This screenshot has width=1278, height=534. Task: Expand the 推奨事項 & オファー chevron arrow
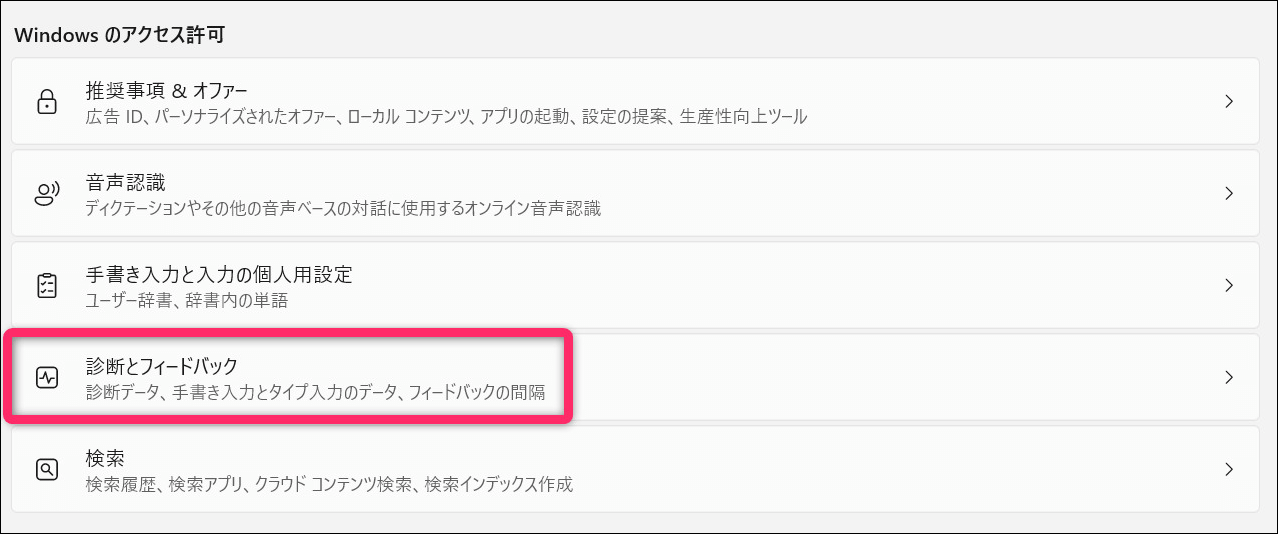click(1229, 102)
